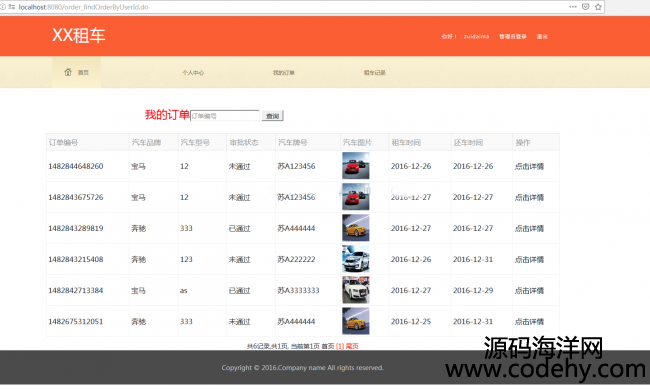Click the 管理员登录 link in header
The height and width of the screenshot is (389, 650).
(x=513, y=36)
